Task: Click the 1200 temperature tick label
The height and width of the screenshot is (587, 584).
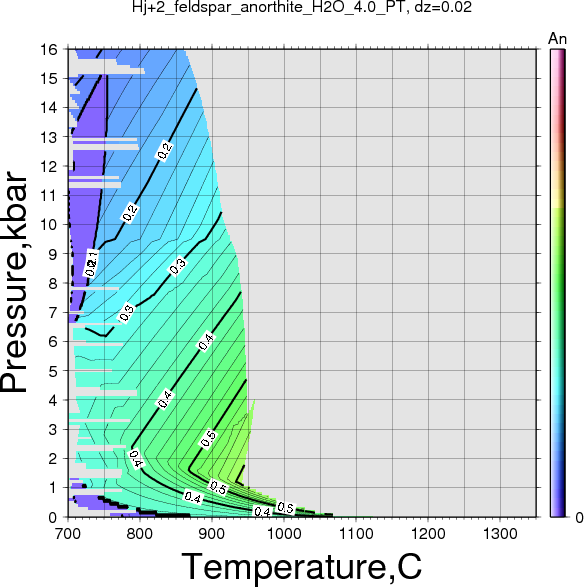Action: click(x=428, y=533)
